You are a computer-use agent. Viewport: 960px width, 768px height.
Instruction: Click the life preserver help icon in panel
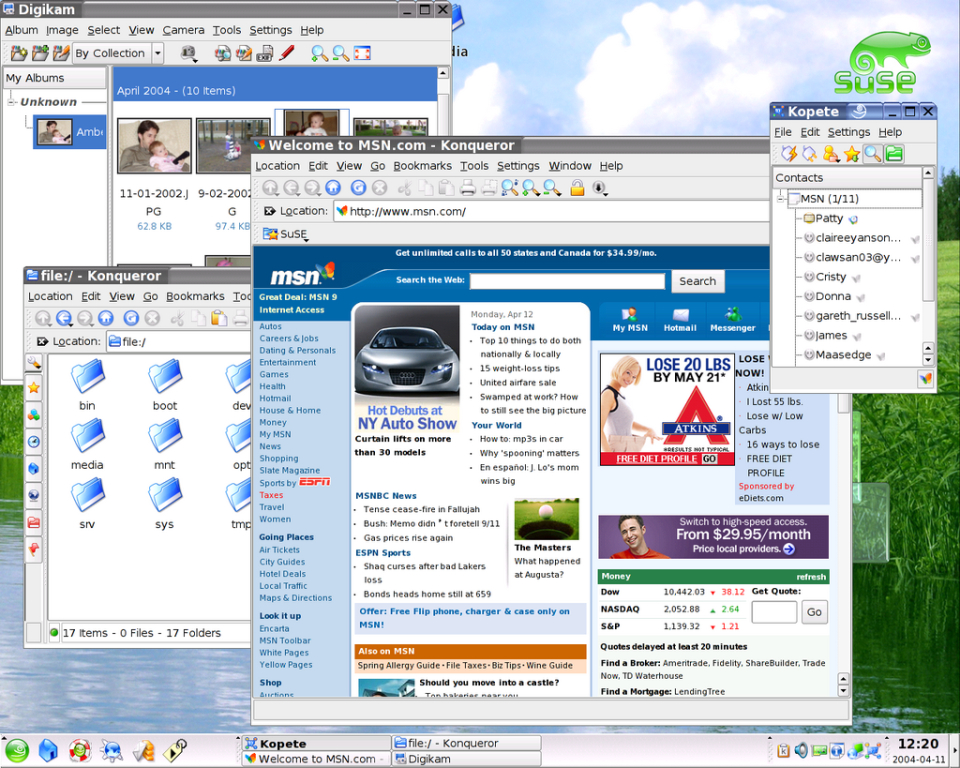point(80,750)
